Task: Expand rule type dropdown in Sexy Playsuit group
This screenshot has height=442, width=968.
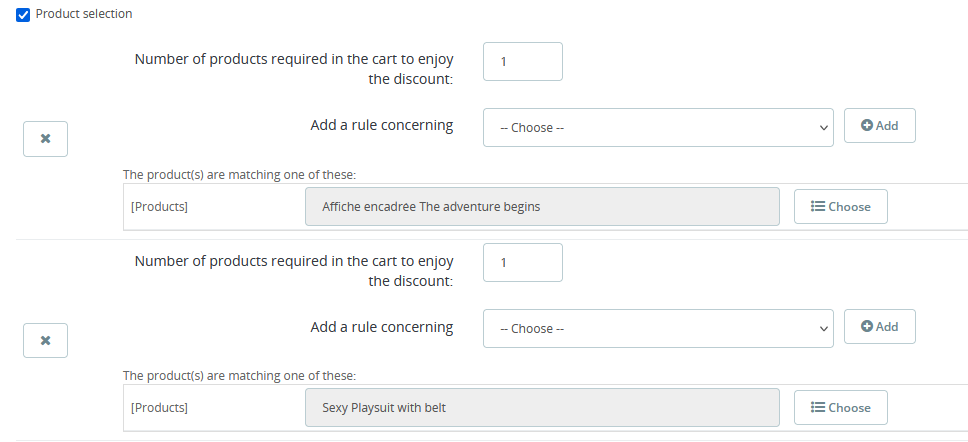Action: coord(657,329)
